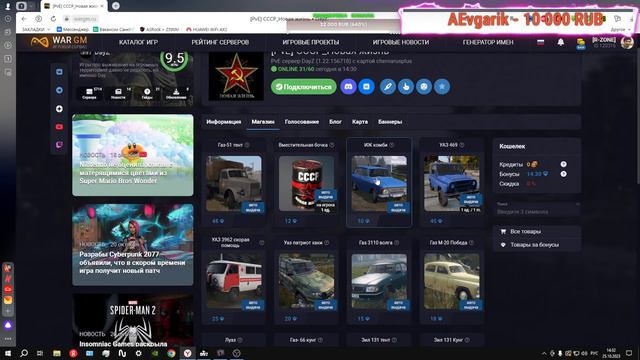Click the server logo with red star
640x360 pixels.
(236, 76)
